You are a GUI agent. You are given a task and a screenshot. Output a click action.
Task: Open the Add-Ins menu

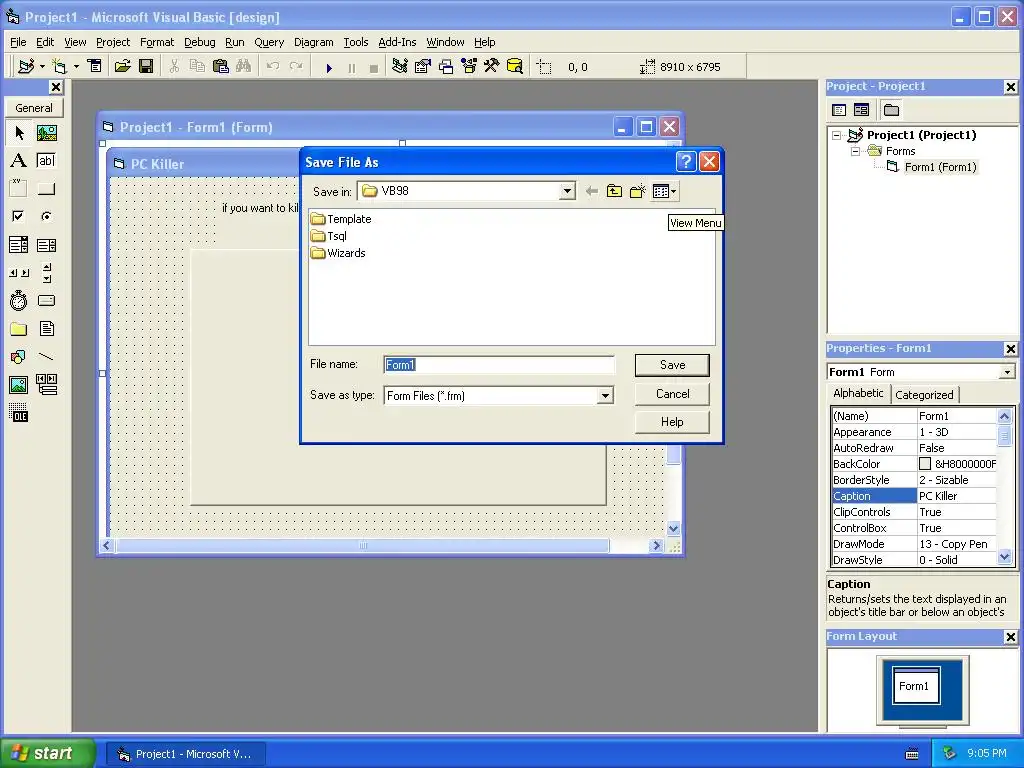point(397,42)
